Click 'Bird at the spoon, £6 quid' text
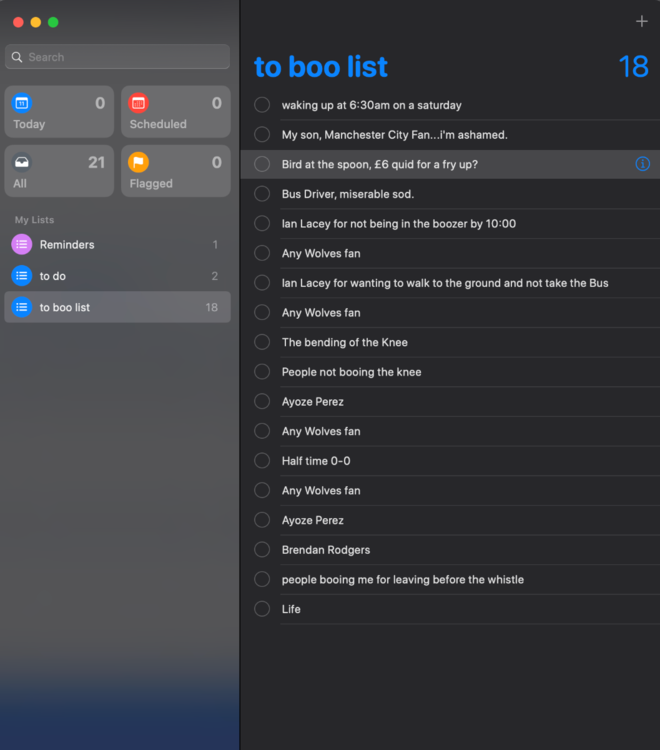The image size is (660, 750). point(380,165)
